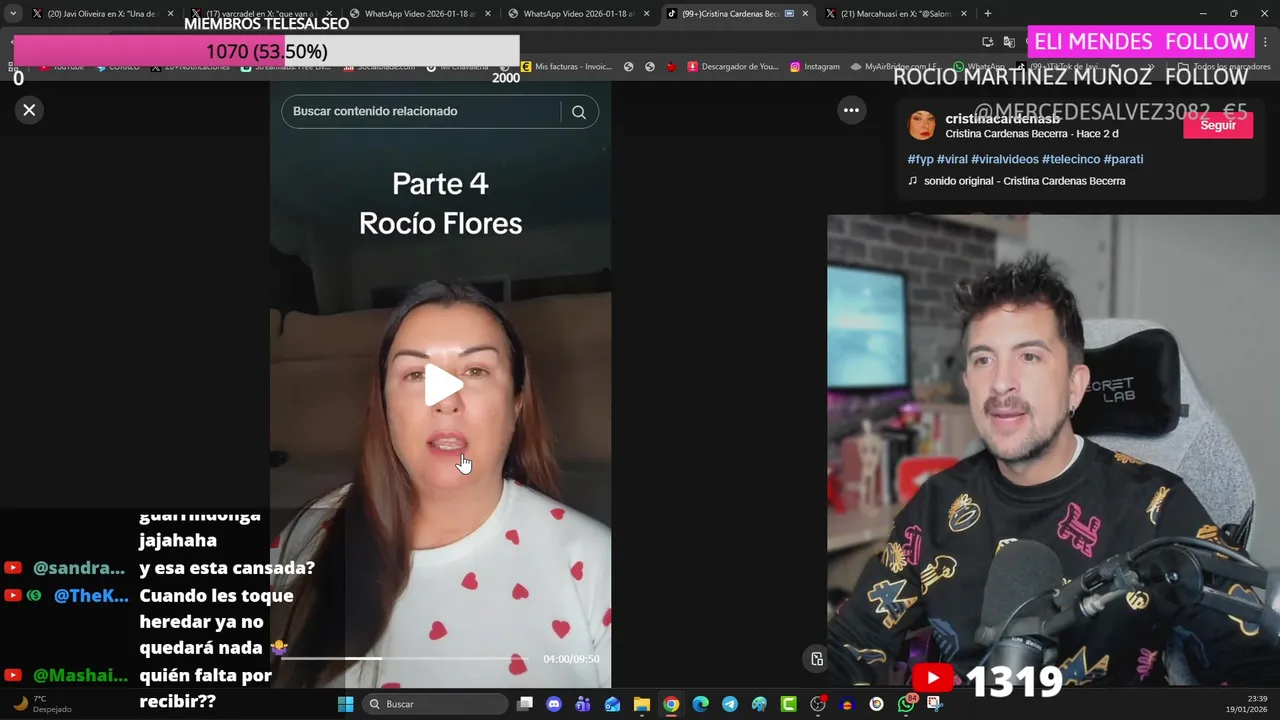Viewport: 1280px width, 720px height.
Task: Click the #telecinco hashtag
Action: (x=1071, y=159)
